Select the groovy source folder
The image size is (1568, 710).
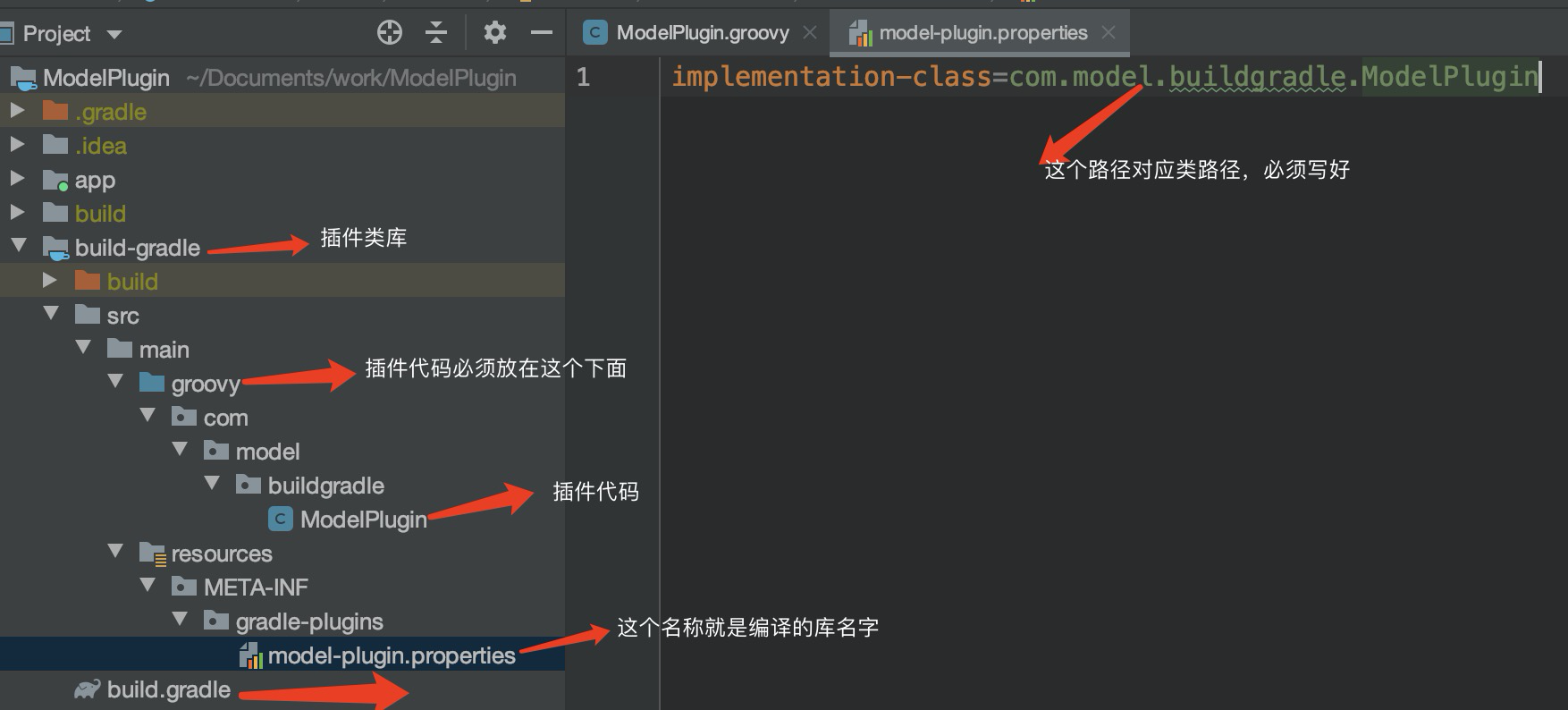(282, 384)
